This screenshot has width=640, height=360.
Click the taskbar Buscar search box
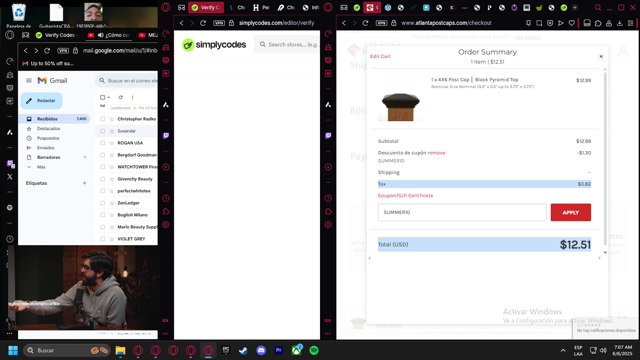pyautogui.click(x=67, y=350)
